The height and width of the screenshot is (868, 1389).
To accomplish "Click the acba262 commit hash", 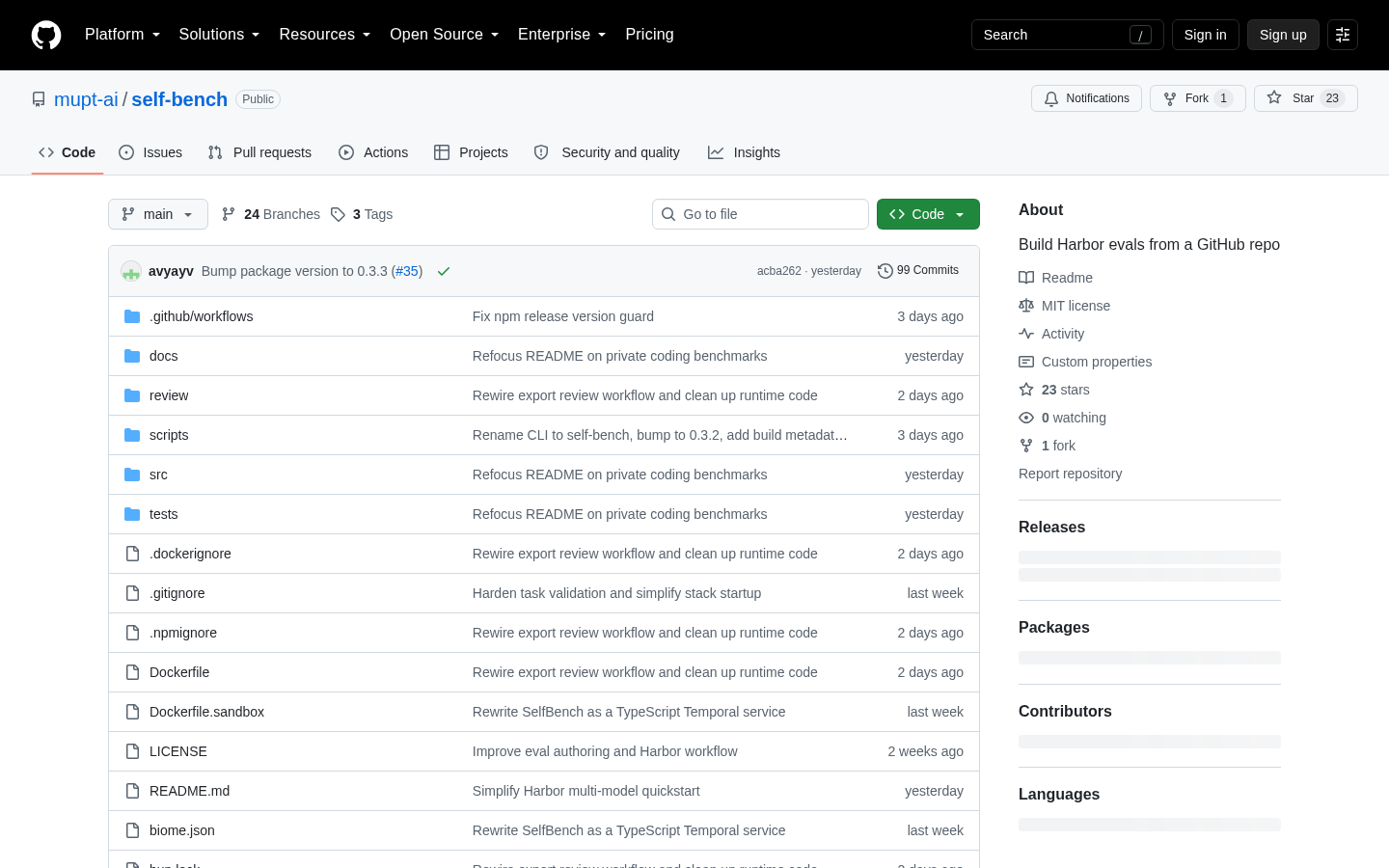I will (778, 271).
